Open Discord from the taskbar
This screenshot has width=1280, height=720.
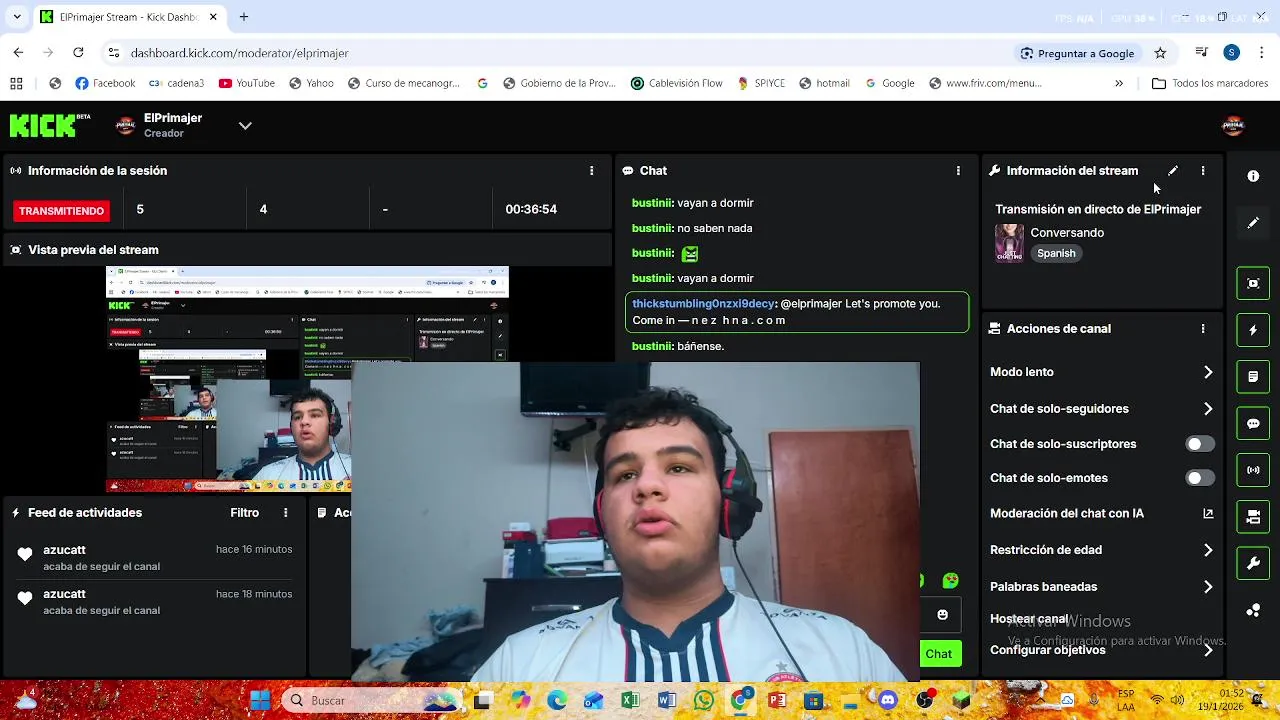click(x=888, y=700)
